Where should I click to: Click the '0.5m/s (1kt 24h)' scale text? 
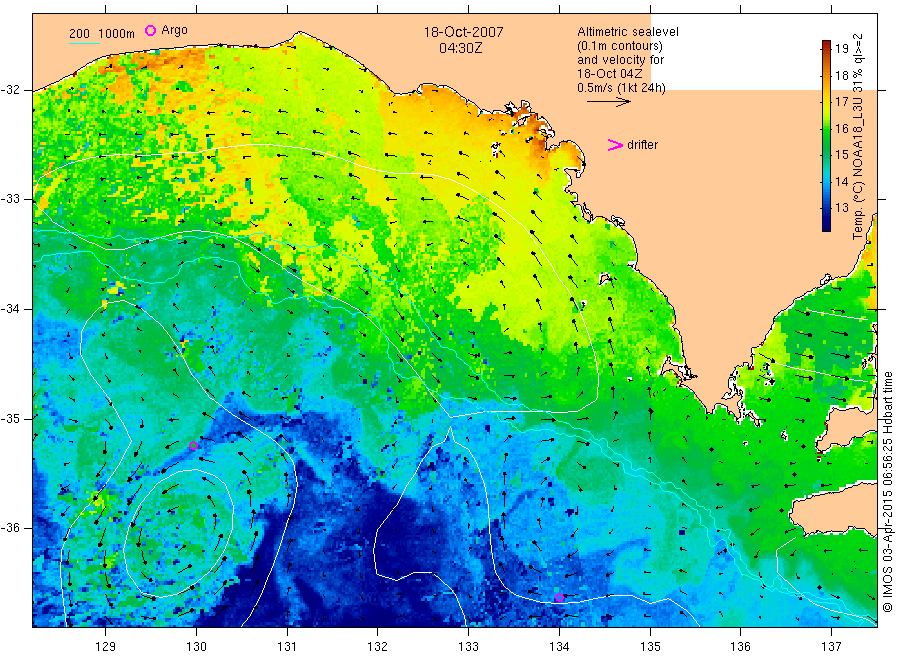622,88
